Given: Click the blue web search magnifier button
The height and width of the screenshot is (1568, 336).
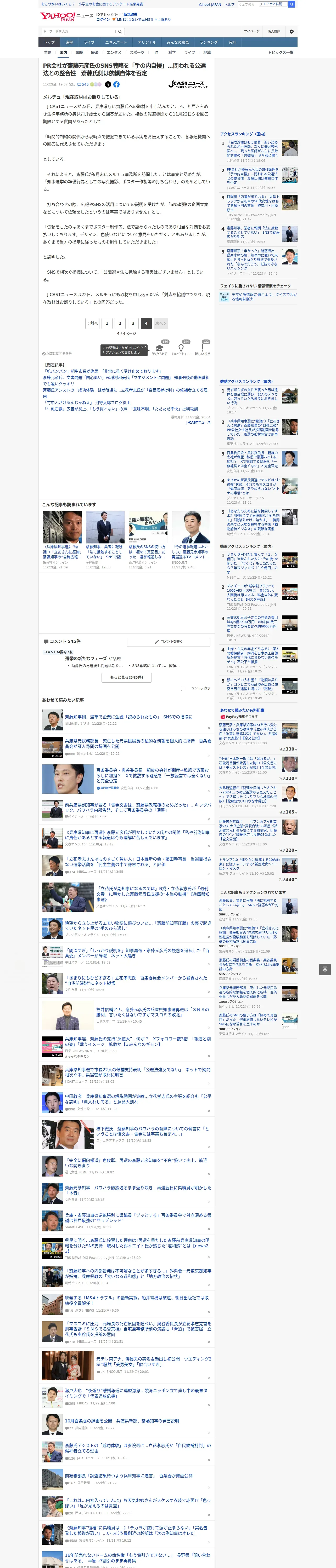Looking at the screenshot, I should point(292,4).
